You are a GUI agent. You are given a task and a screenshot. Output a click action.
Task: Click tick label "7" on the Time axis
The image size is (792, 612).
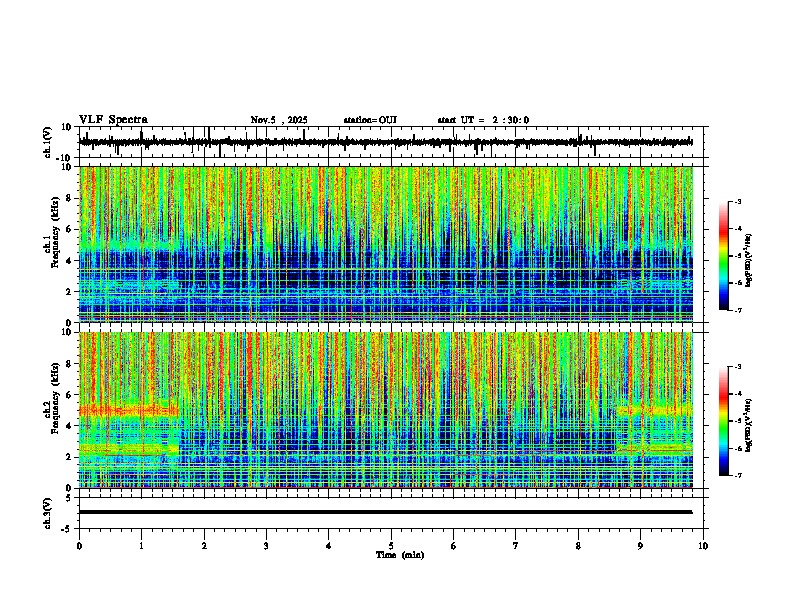[516, 546]
